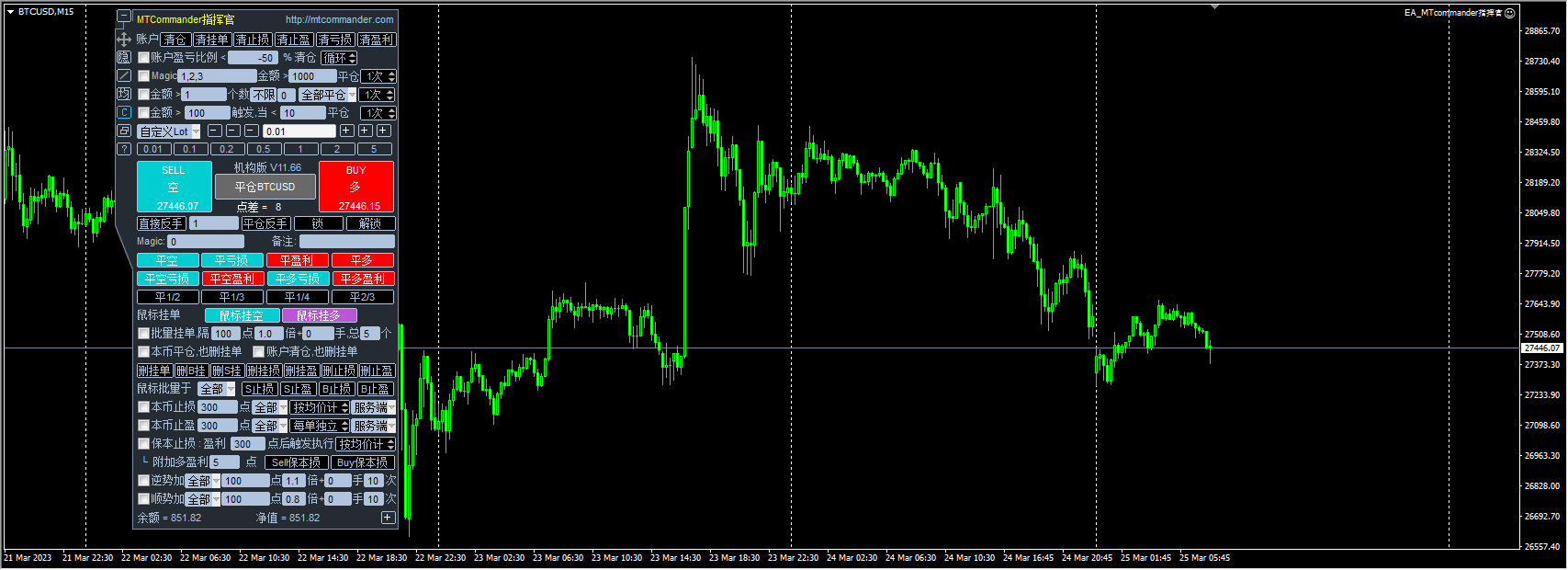Select the diagonal line drawing icon
This screenshot has width=1568, height=570.
[x=124, y=75]
